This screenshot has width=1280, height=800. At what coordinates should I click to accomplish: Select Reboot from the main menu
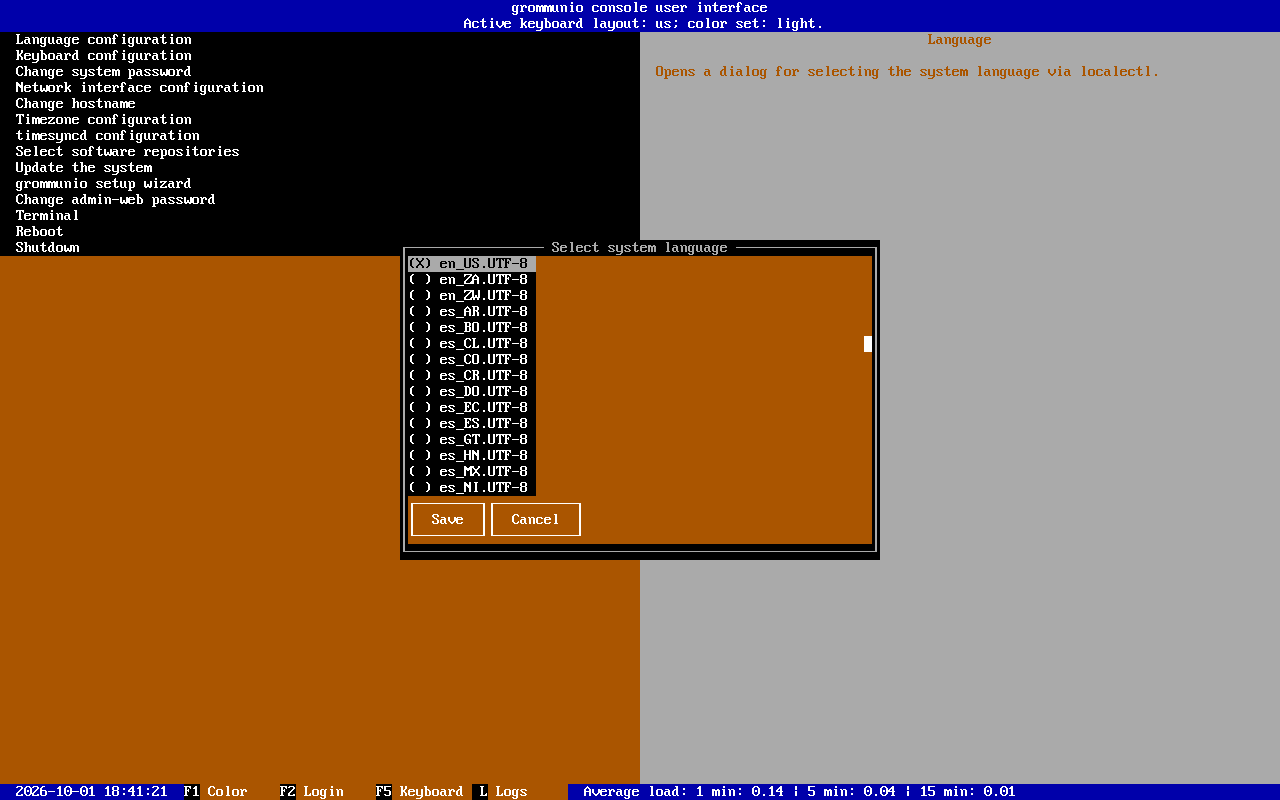pos(40,232)
